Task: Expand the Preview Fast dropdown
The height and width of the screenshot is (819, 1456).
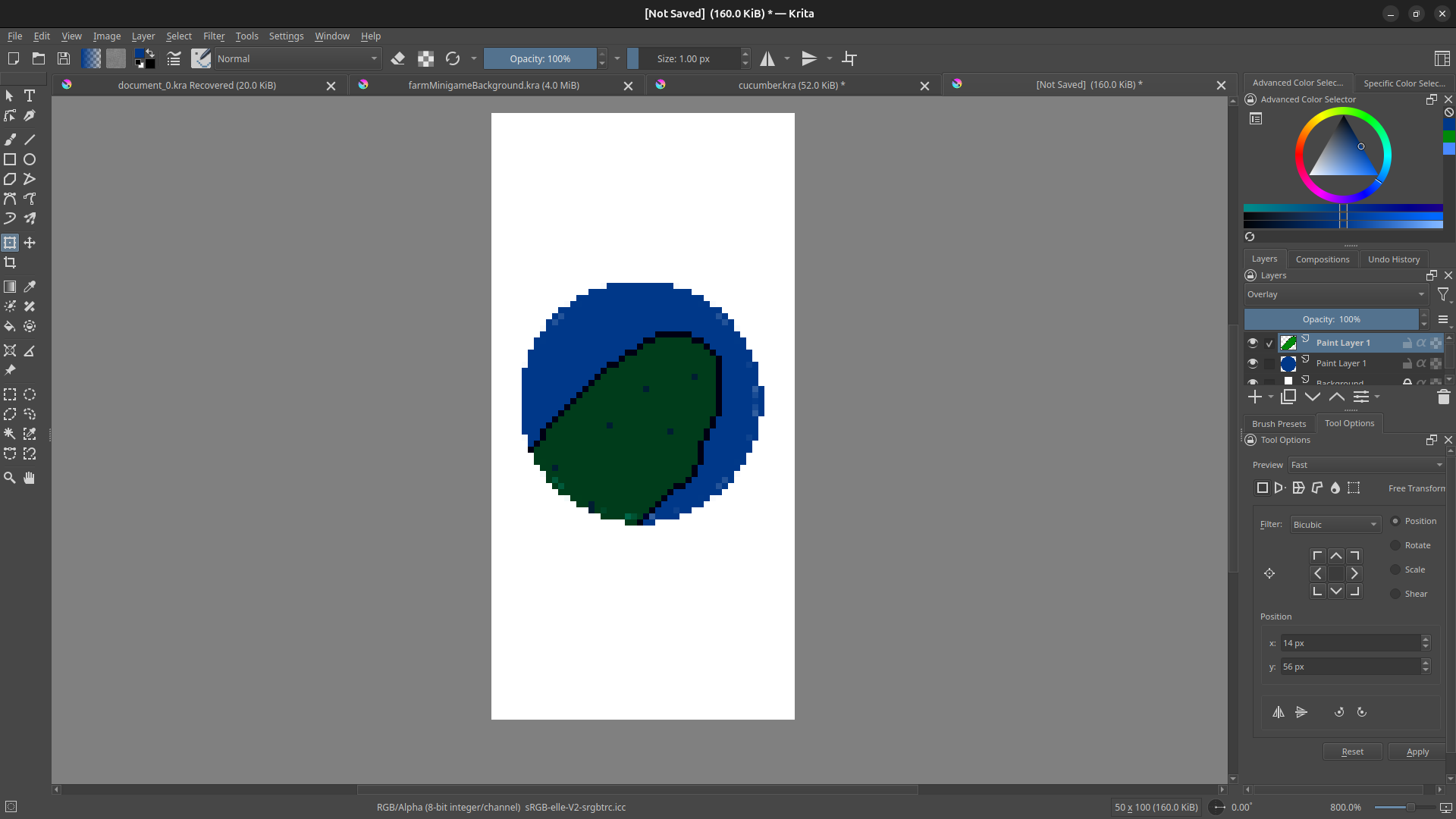Action: [1366, 465]
